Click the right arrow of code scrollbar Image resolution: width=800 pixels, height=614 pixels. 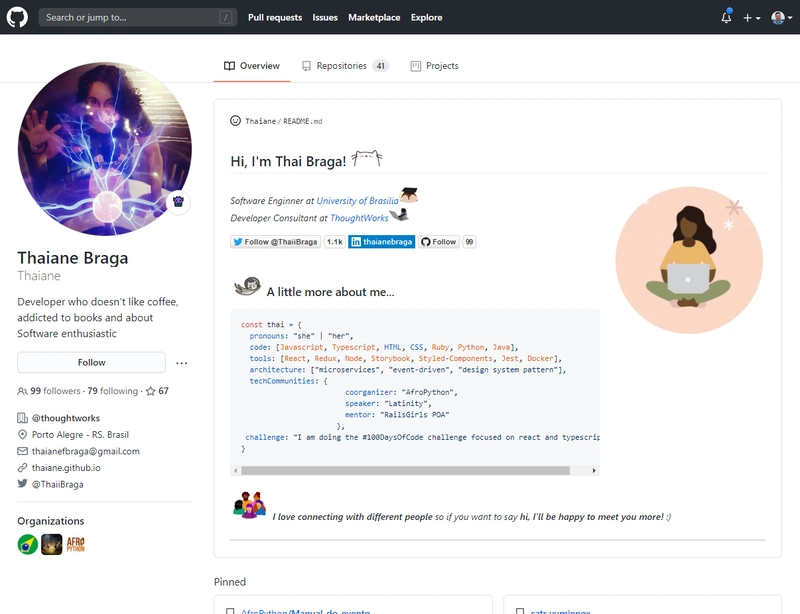594,471
